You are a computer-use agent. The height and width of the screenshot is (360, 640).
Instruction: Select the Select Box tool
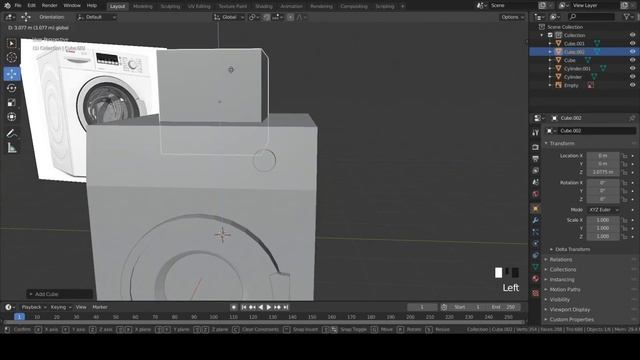[x=11, y=43]
